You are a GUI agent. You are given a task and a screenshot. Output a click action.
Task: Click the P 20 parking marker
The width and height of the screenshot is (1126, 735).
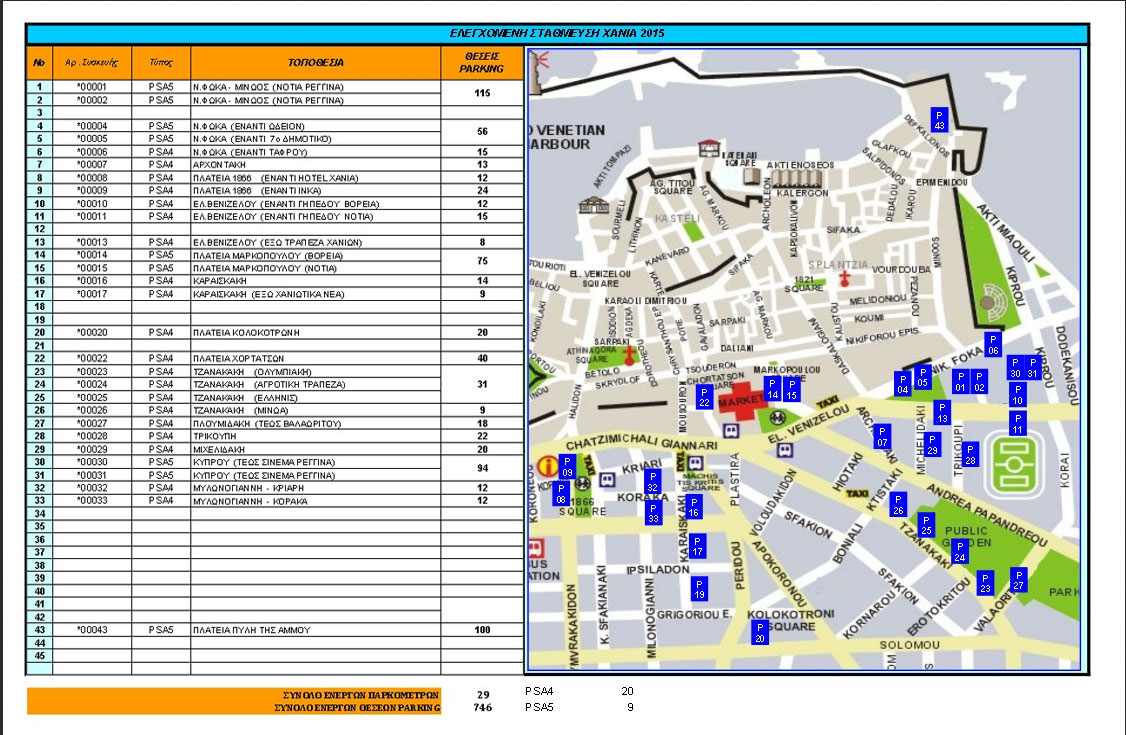760,632
